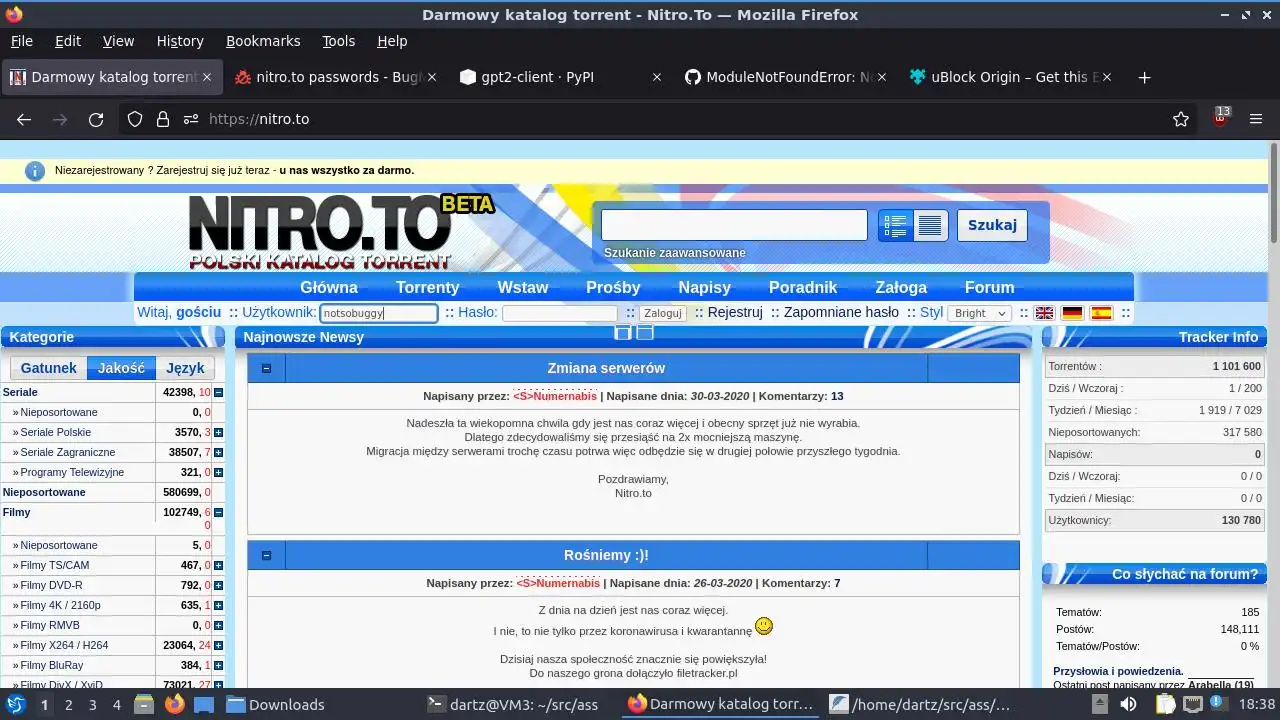Open the Zapomniane hasło link
The height and width of the screenshot is (720, 1280).
pyautogui.click(x=841, y=312)
